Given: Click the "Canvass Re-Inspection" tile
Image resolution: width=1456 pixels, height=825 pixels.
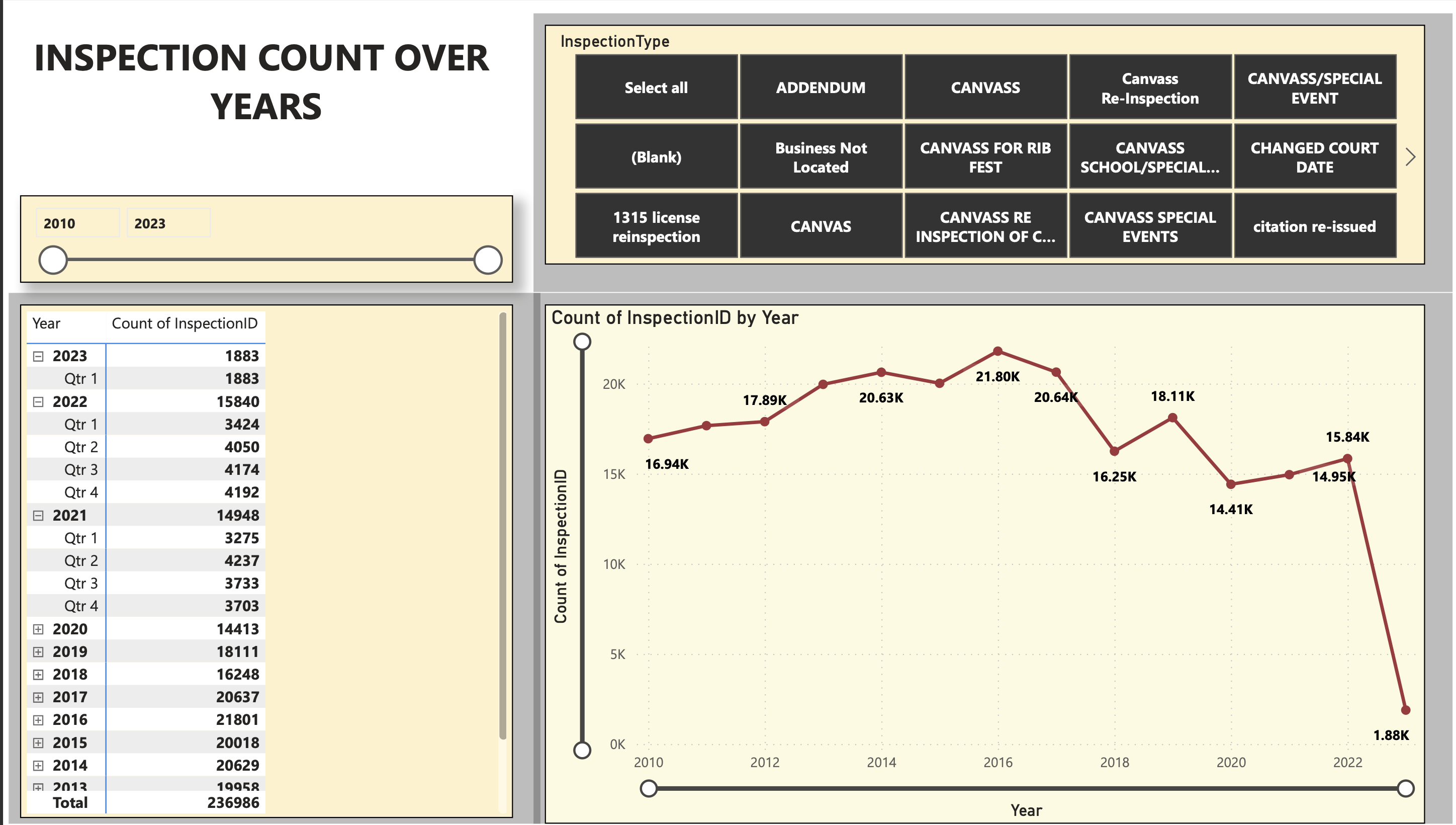Looking at the screenshot, I should 1150,87.
